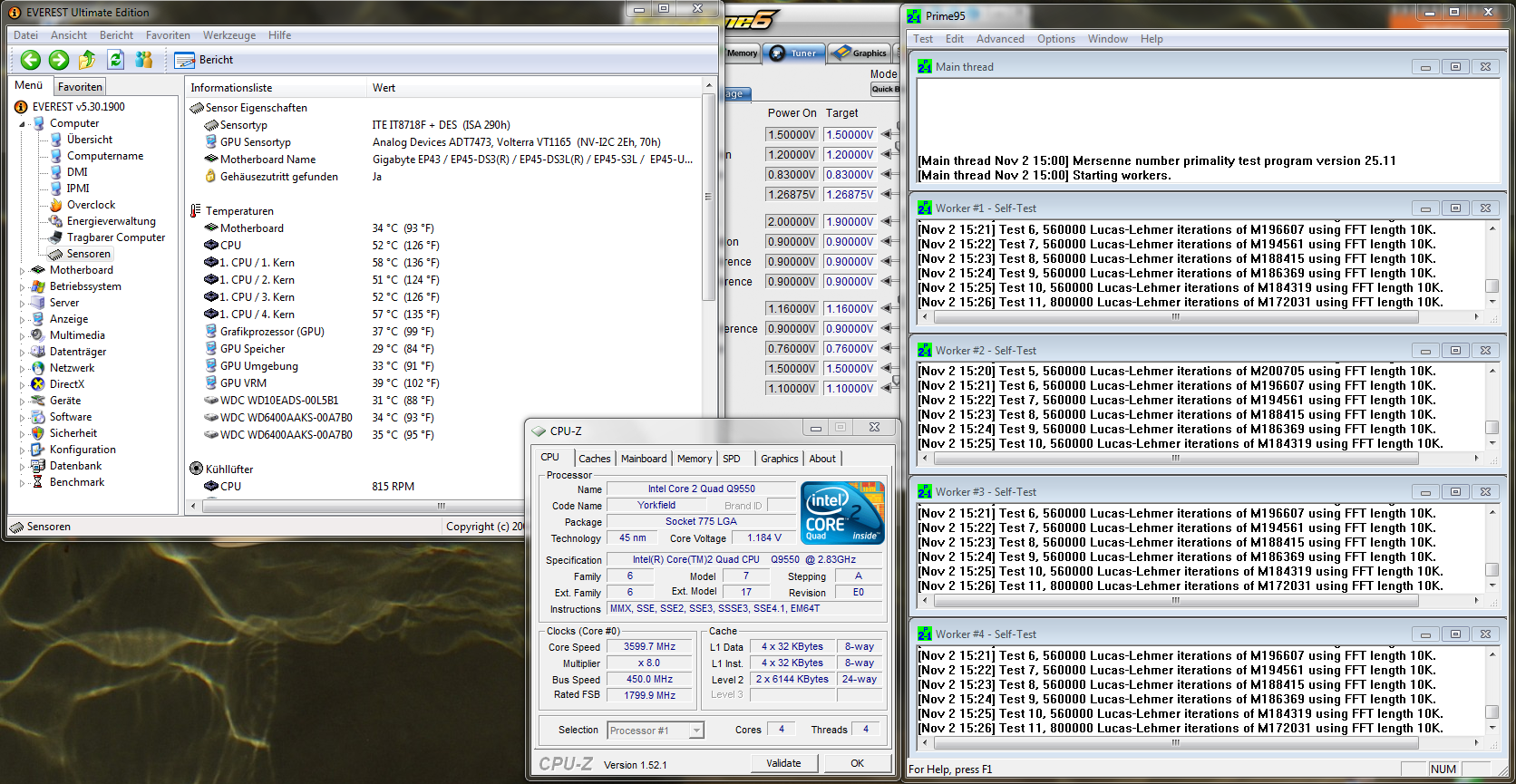Expand the Betriebssystem tree node

(23, 286)
